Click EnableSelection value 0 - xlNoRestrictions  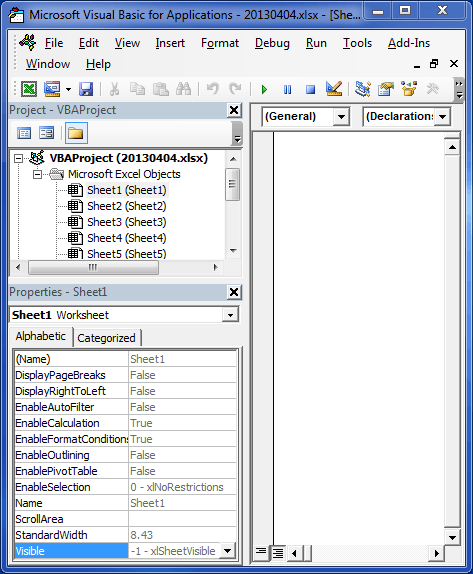pos(182,487)
